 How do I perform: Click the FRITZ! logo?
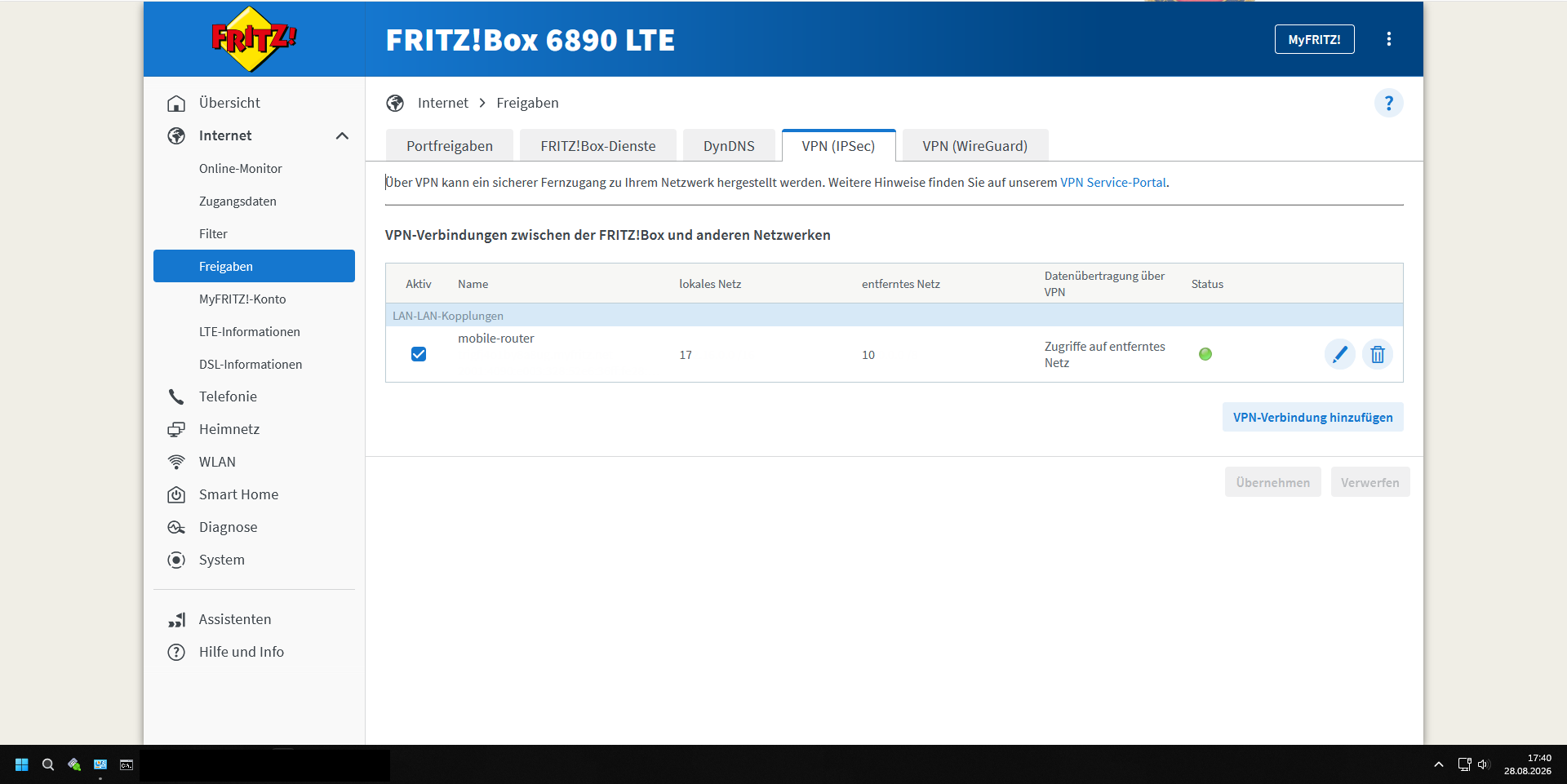[254, 38]
